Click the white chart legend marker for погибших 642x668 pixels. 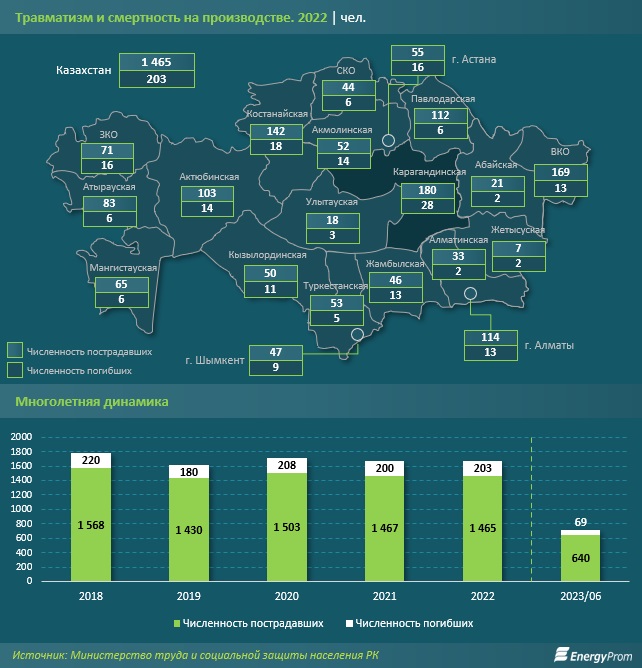click(349, 624)
